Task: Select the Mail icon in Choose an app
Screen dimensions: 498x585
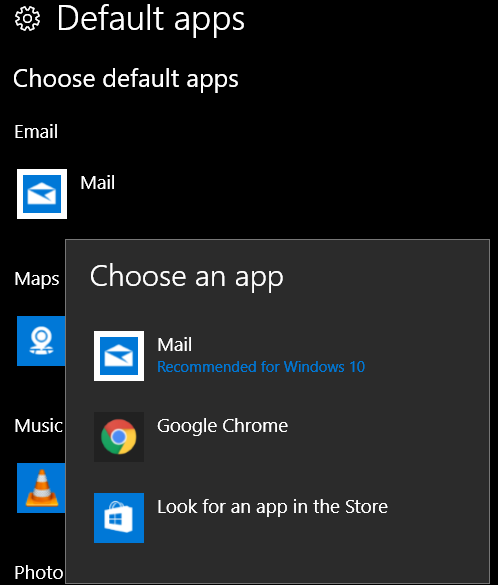Action: [x=119, y=356]
